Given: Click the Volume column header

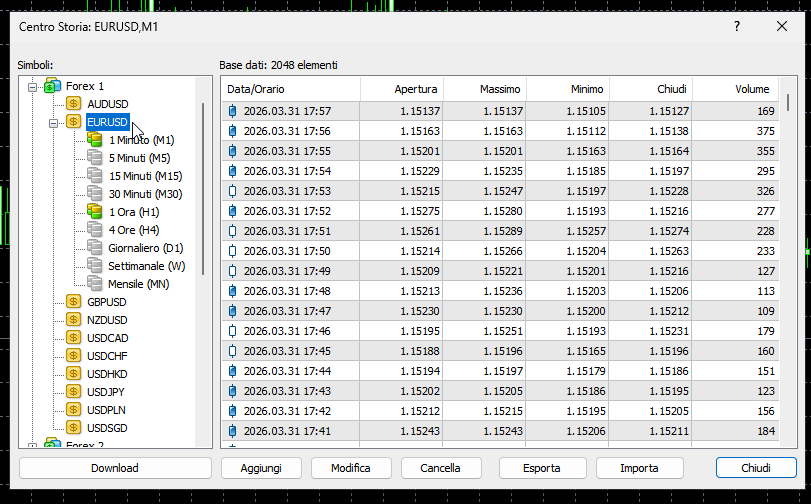Looking at the screenshot, I should [x=735, y=89].
